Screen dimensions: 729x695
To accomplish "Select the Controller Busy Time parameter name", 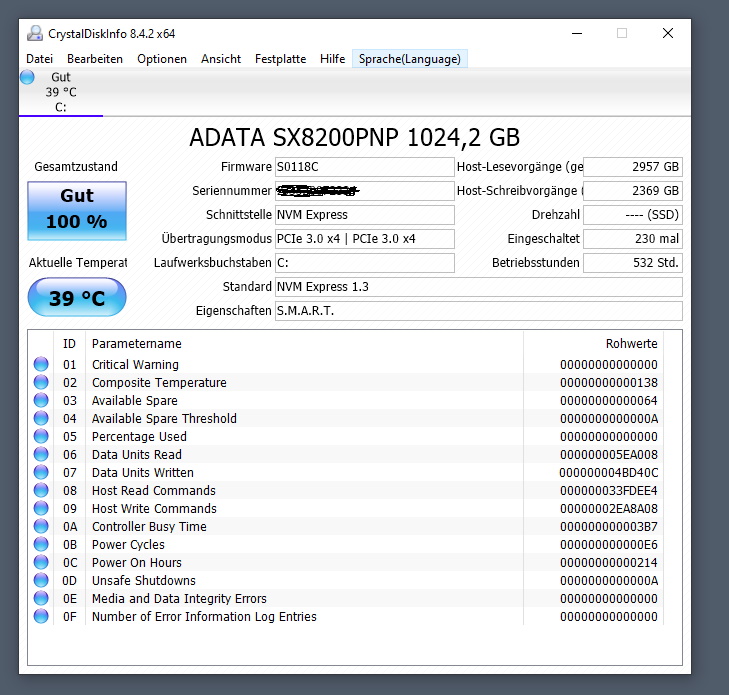I will pyautogui.click(x=149, y=527).
